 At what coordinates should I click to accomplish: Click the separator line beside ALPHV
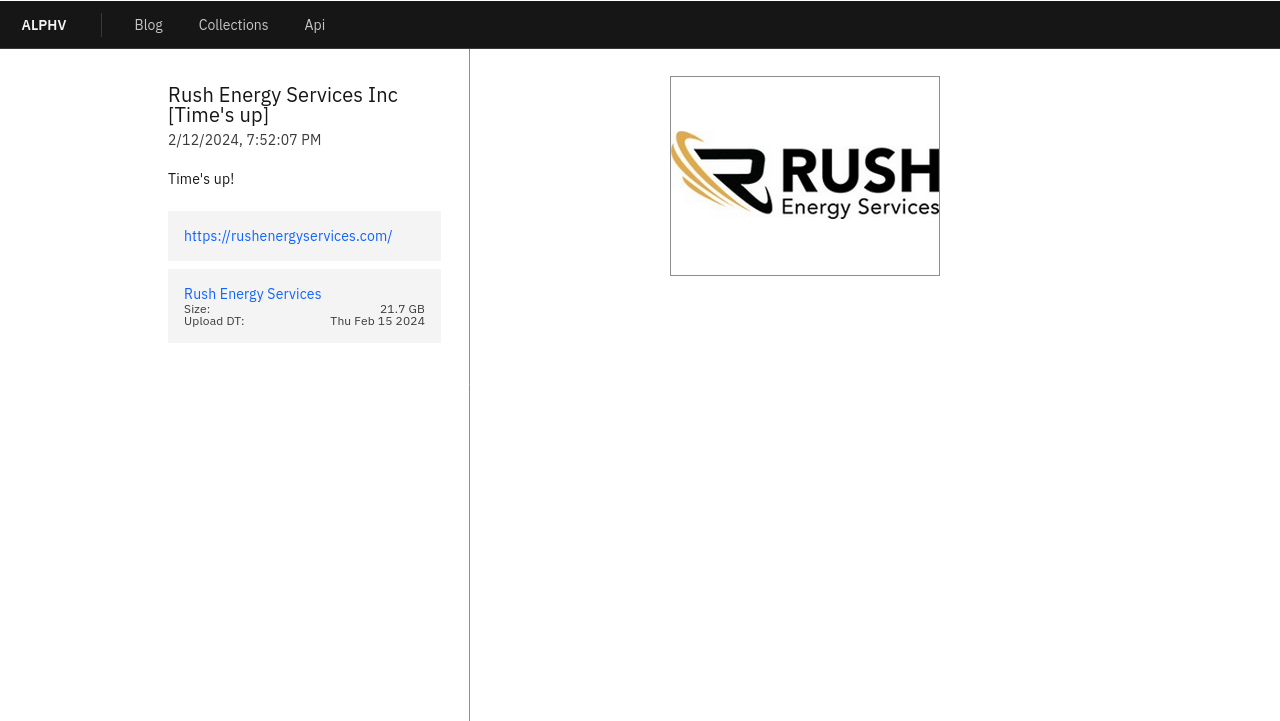pyautogui.click(x=101, y=25)
